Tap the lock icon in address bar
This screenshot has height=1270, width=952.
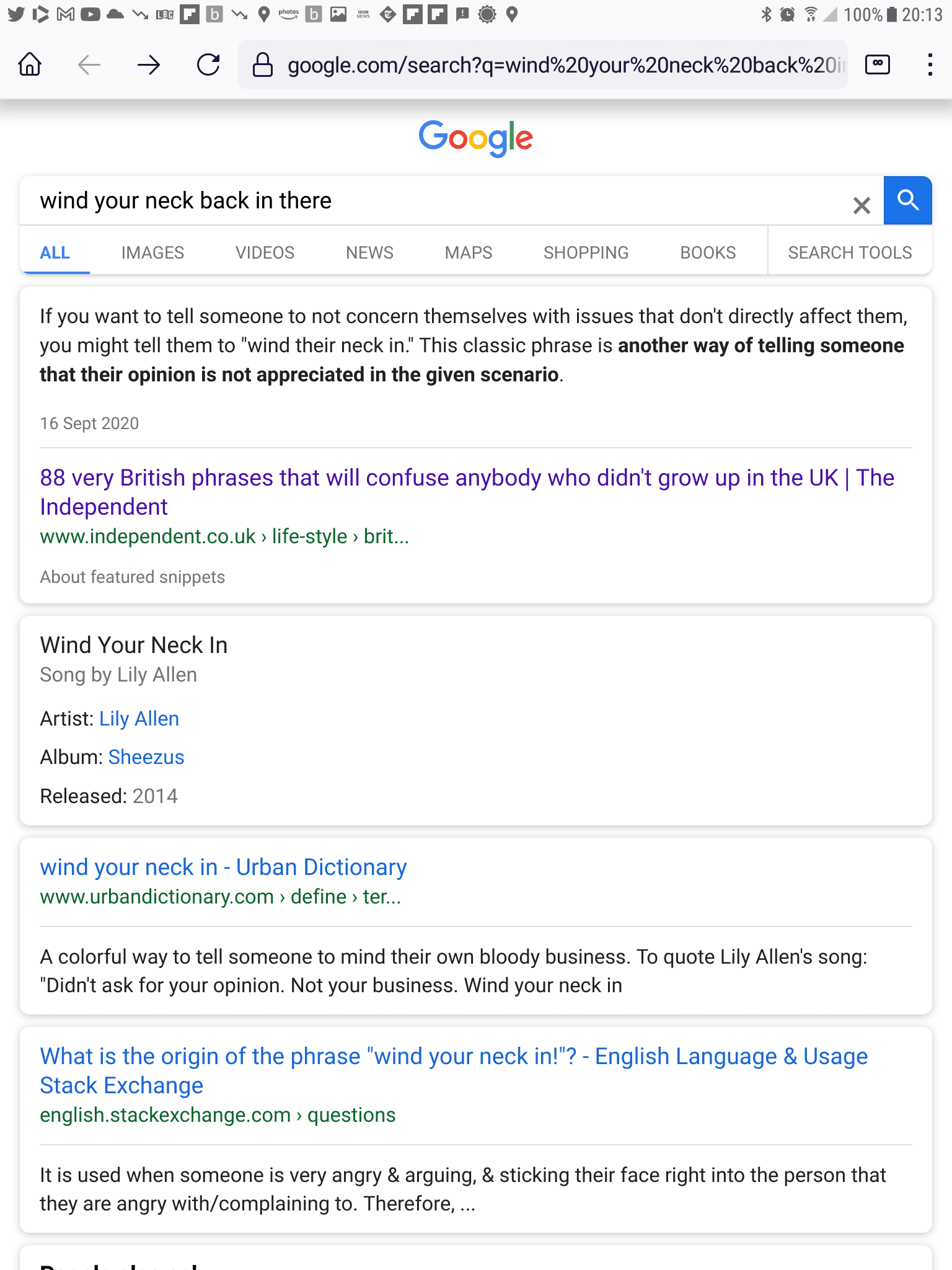(263, 64)
